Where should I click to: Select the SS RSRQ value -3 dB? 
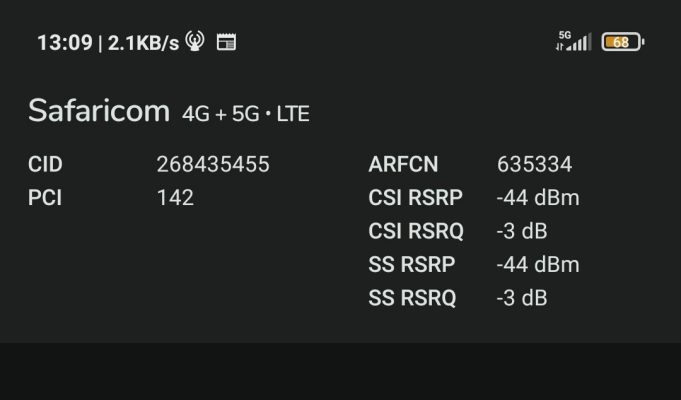pos(522,298)
